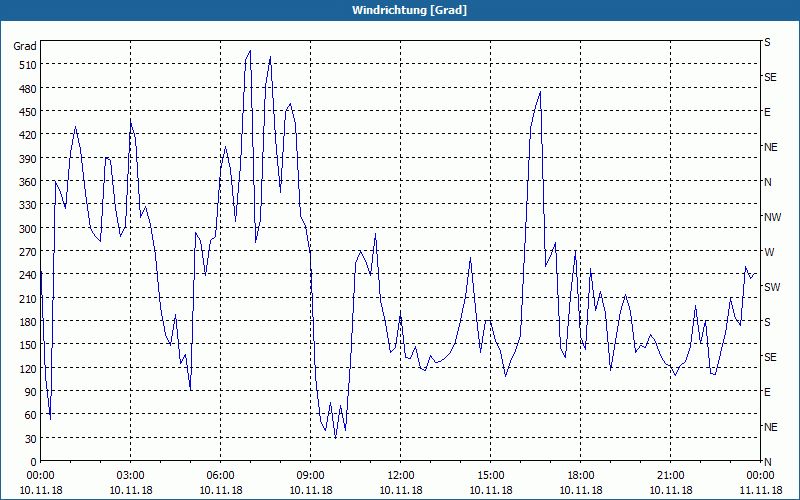The height and width of the screenshot is (500, 800).
Task: Pick the 270 y-axis tick label
Action: click(x=28, y=252)
